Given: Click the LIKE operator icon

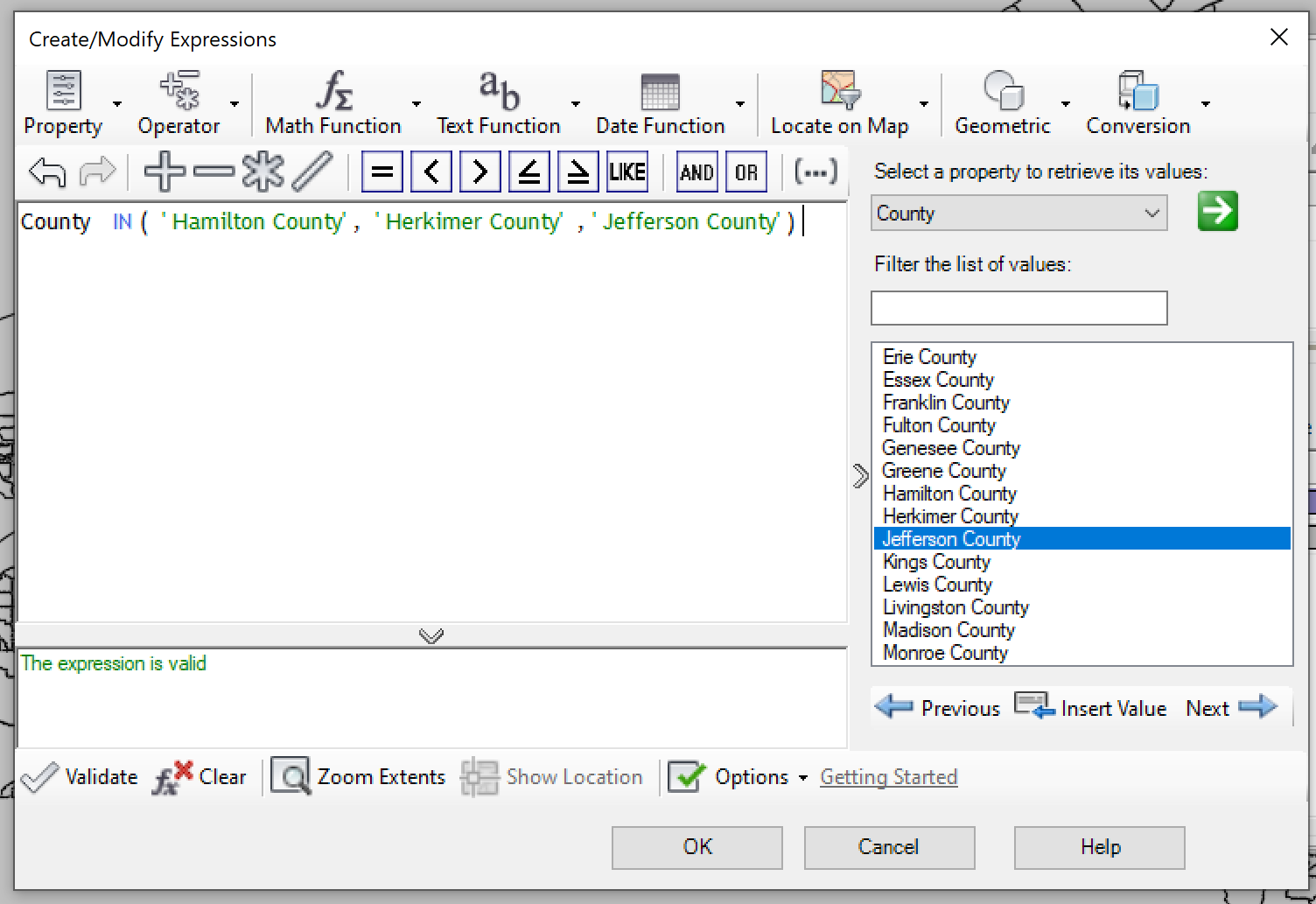Looking at the screenshot, I should [626, 172].
